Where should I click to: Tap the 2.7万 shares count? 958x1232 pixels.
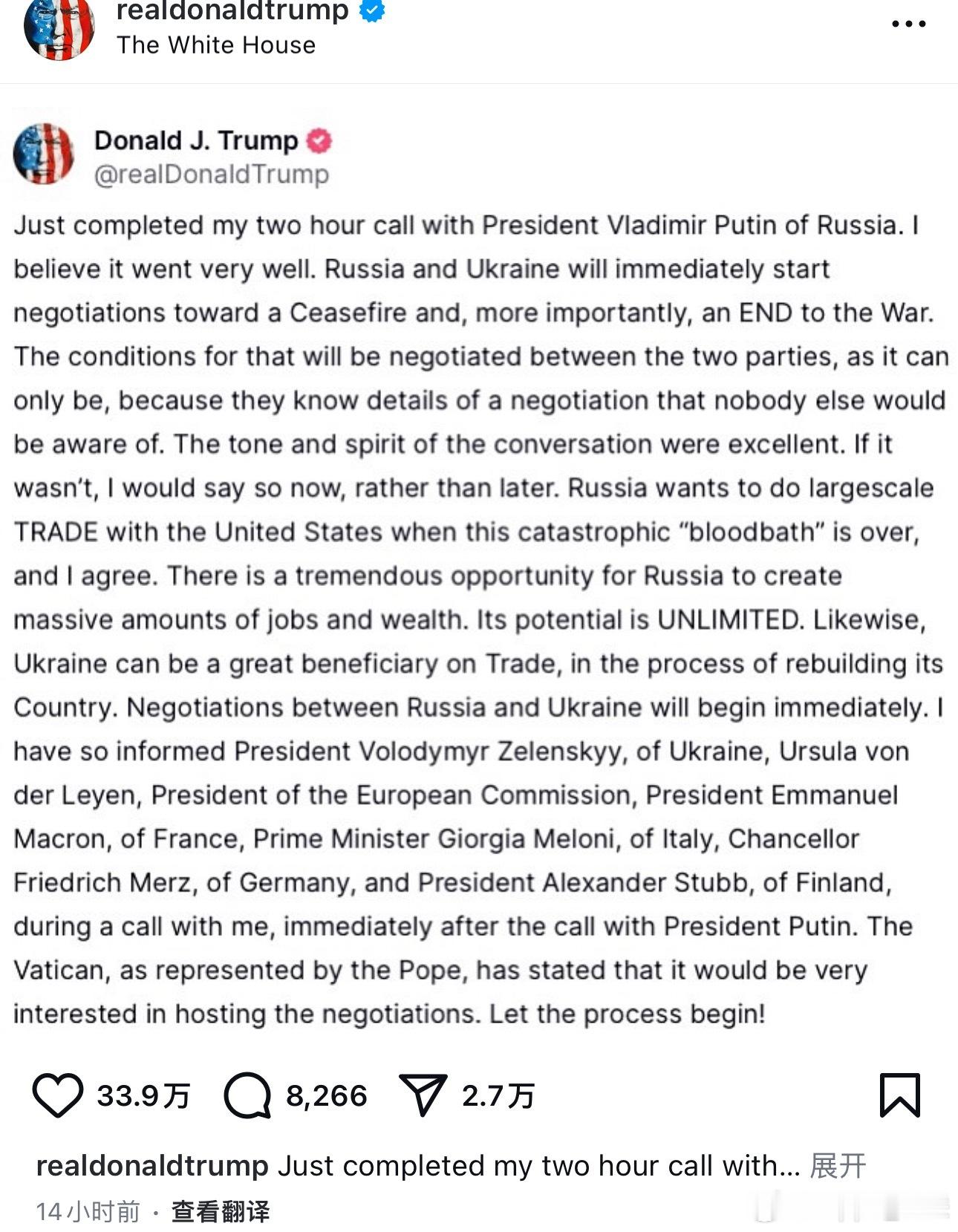click(x=498, y=1096)
